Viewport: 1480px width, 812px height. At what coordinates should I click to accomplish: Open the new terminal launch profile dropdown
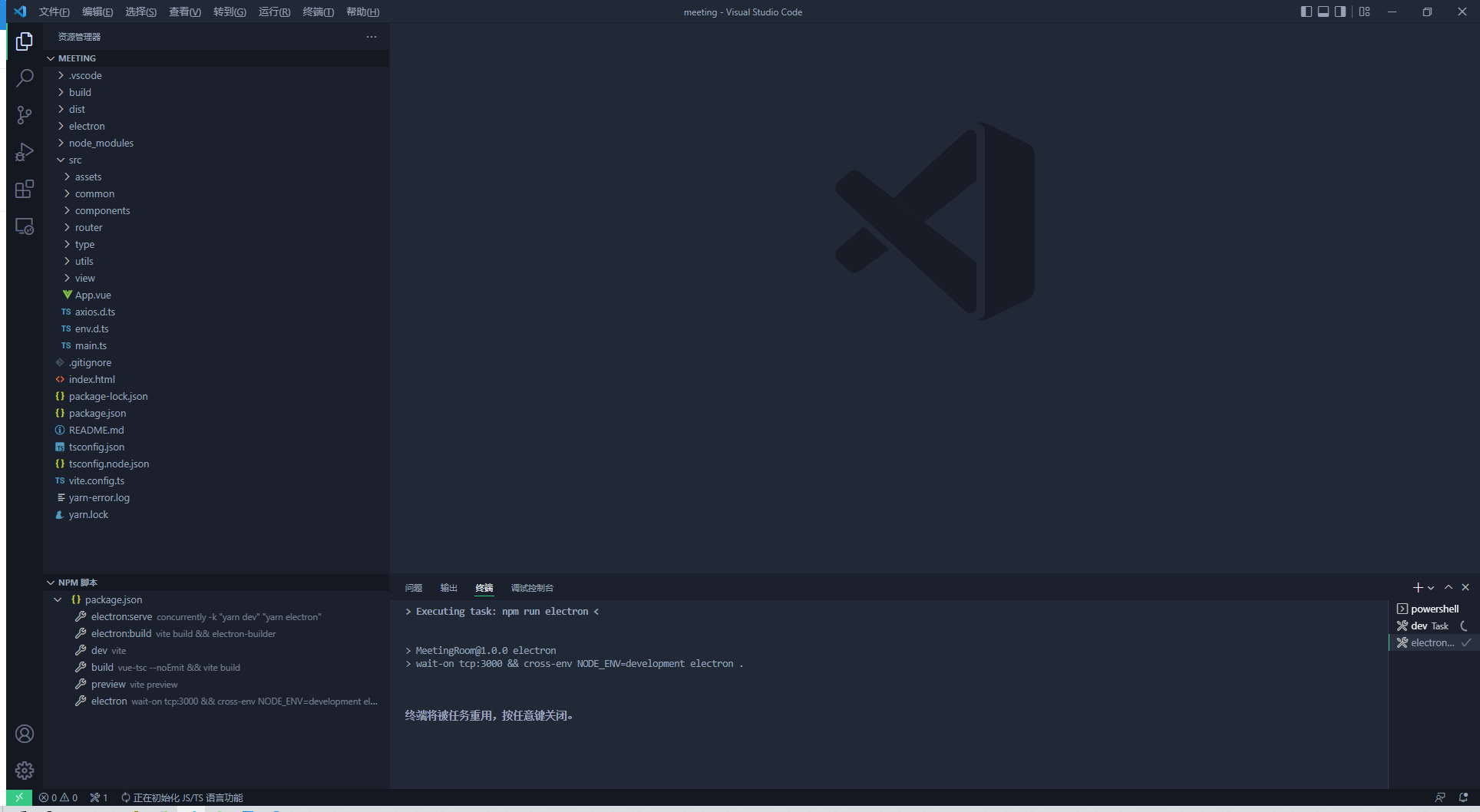coord(1431,588)
